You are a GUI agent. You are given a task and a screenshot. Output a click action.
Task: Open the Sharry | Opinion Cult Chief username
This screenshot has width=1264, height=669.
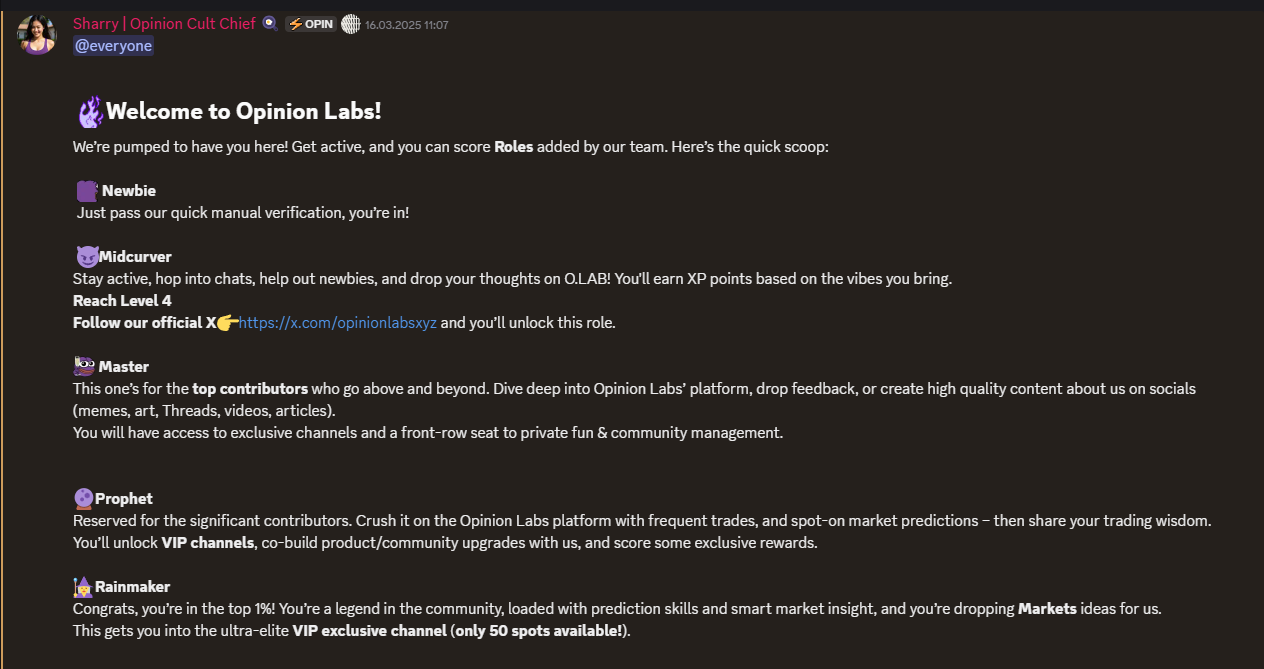(x=164, y=24)
